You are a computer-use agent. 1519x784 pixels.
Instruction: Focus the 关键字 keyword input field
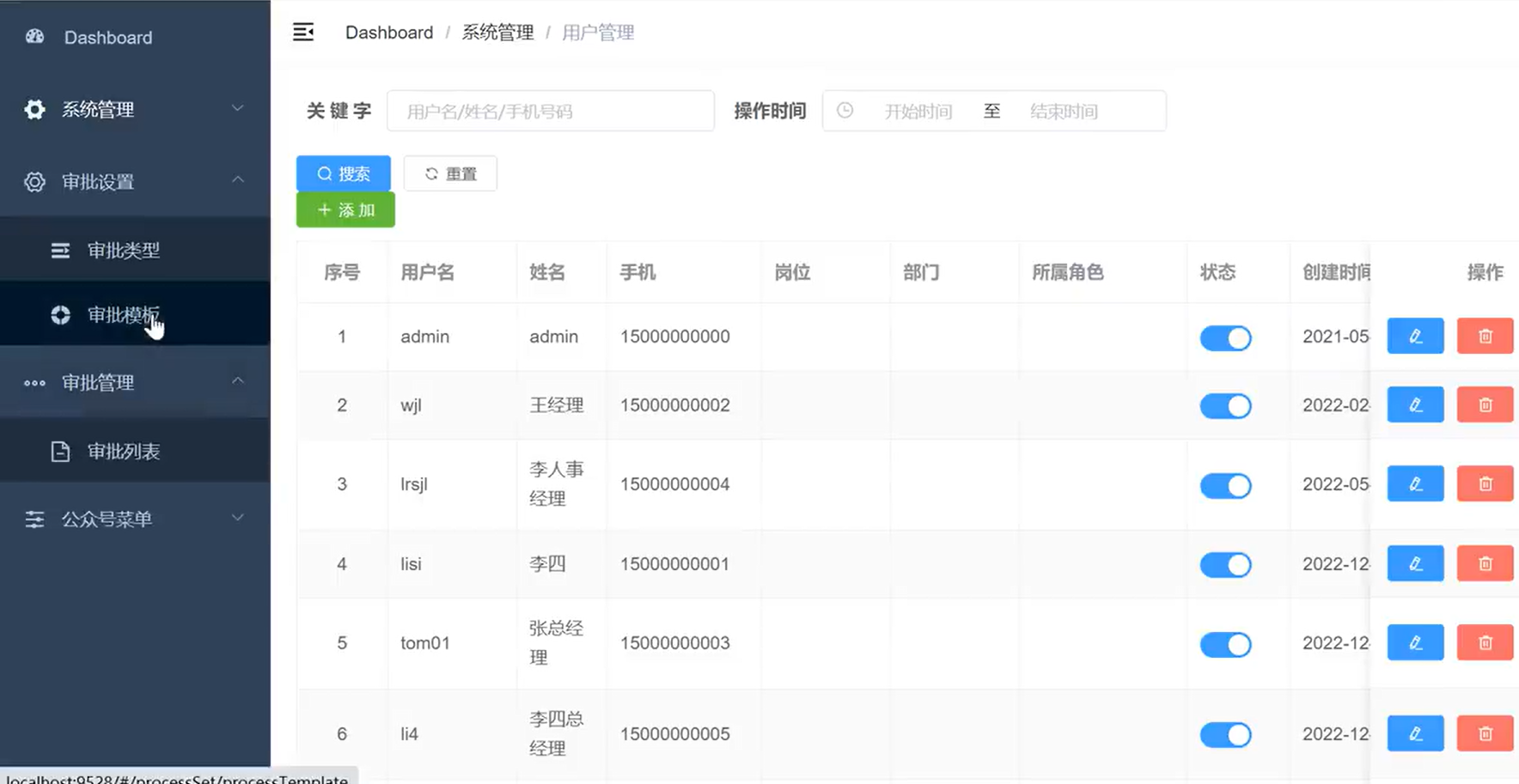551,111
